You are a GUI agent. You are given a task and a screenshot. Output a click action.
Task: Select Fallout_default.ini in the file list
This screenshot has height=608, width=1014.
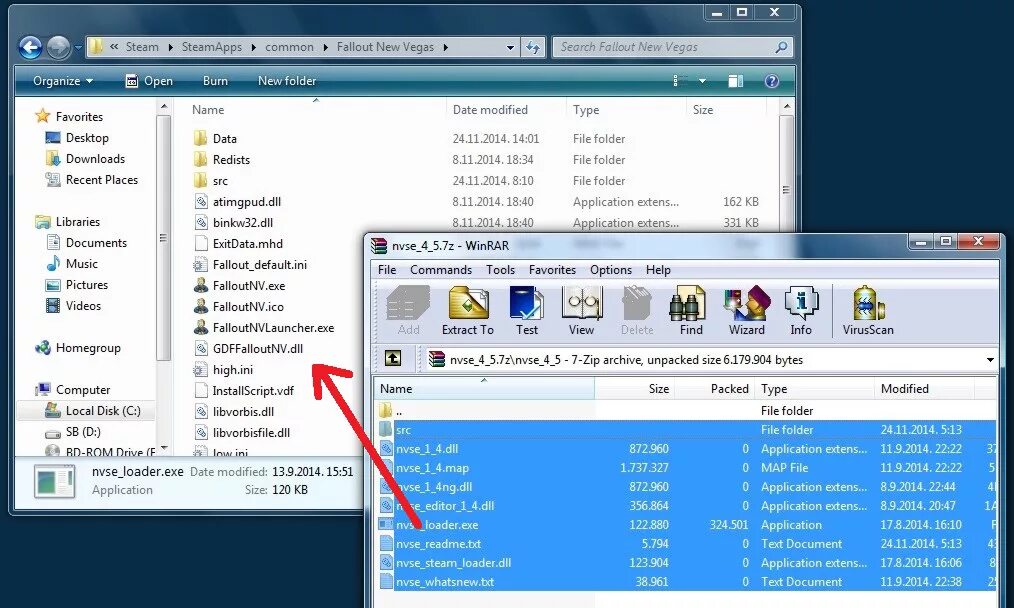[x=250, y=265]
